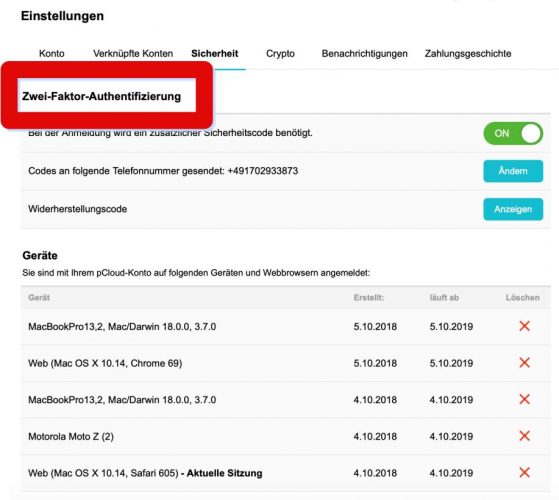Click Anzeigen button for Wiederherstellungscode
Screen dimensions: 559x500
point(513,209)
